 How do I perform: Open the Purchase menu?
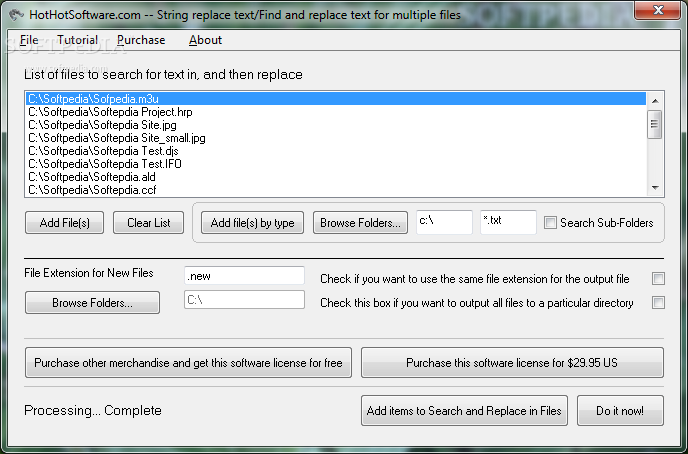[141, 40]
